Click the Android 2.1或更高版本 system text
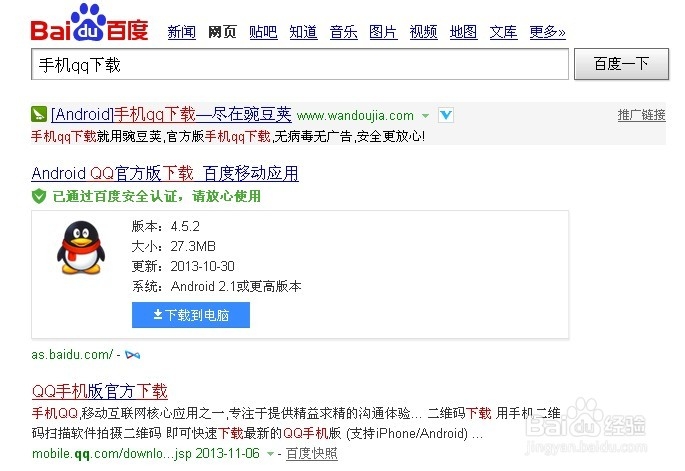This screenshot has height=471, width=685. [236, 287]
